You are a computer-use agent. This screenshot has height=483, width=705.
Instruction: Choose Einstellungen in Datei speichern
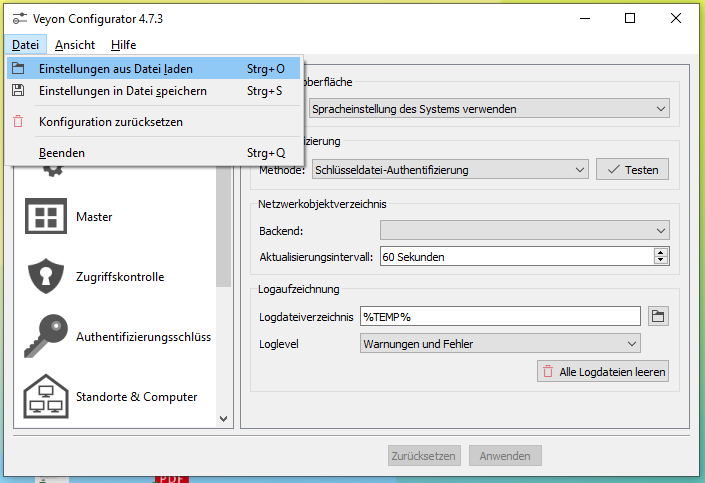tap(154, 90)
